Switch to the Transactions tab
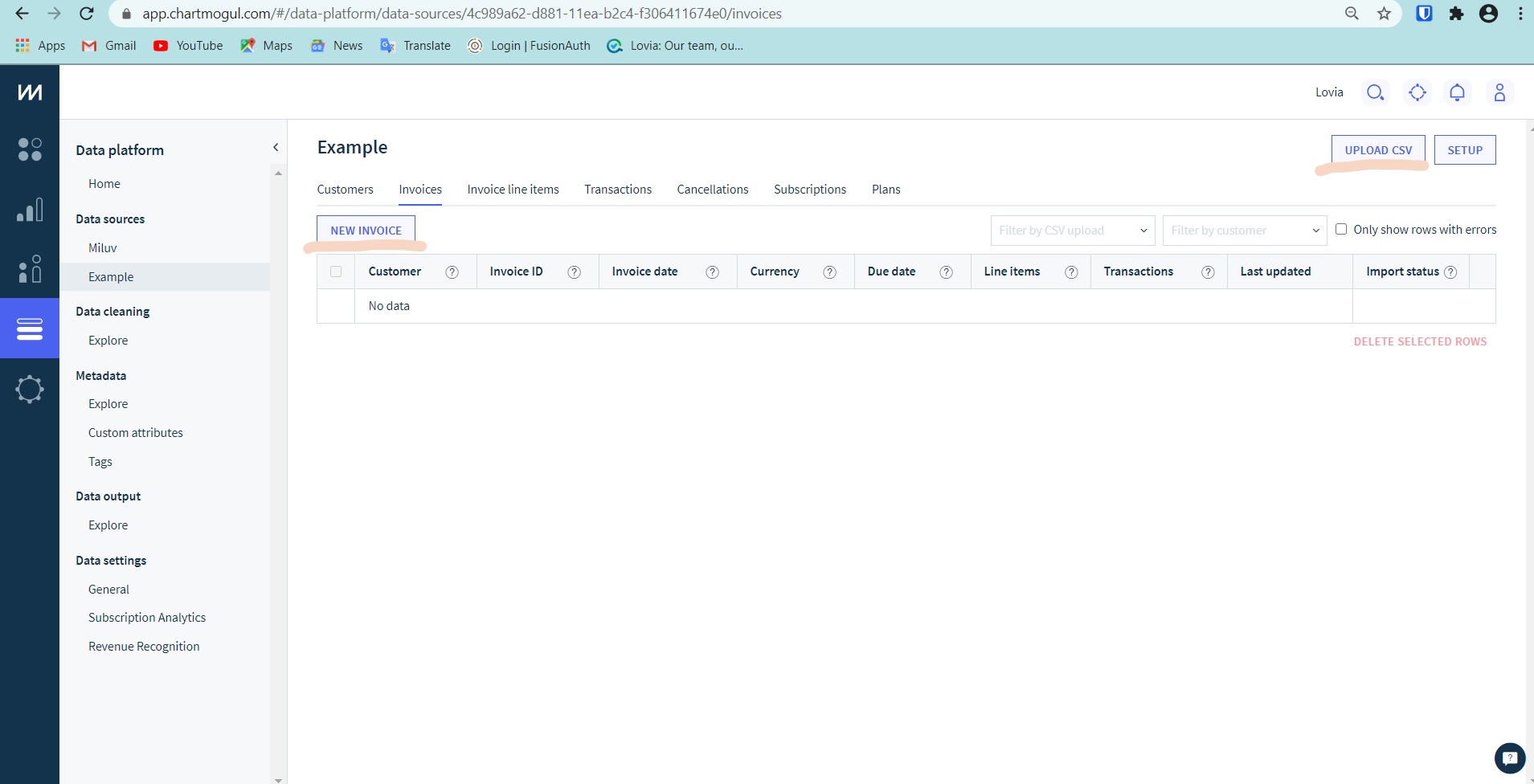 pyautogui.click(x=618, y=190)
